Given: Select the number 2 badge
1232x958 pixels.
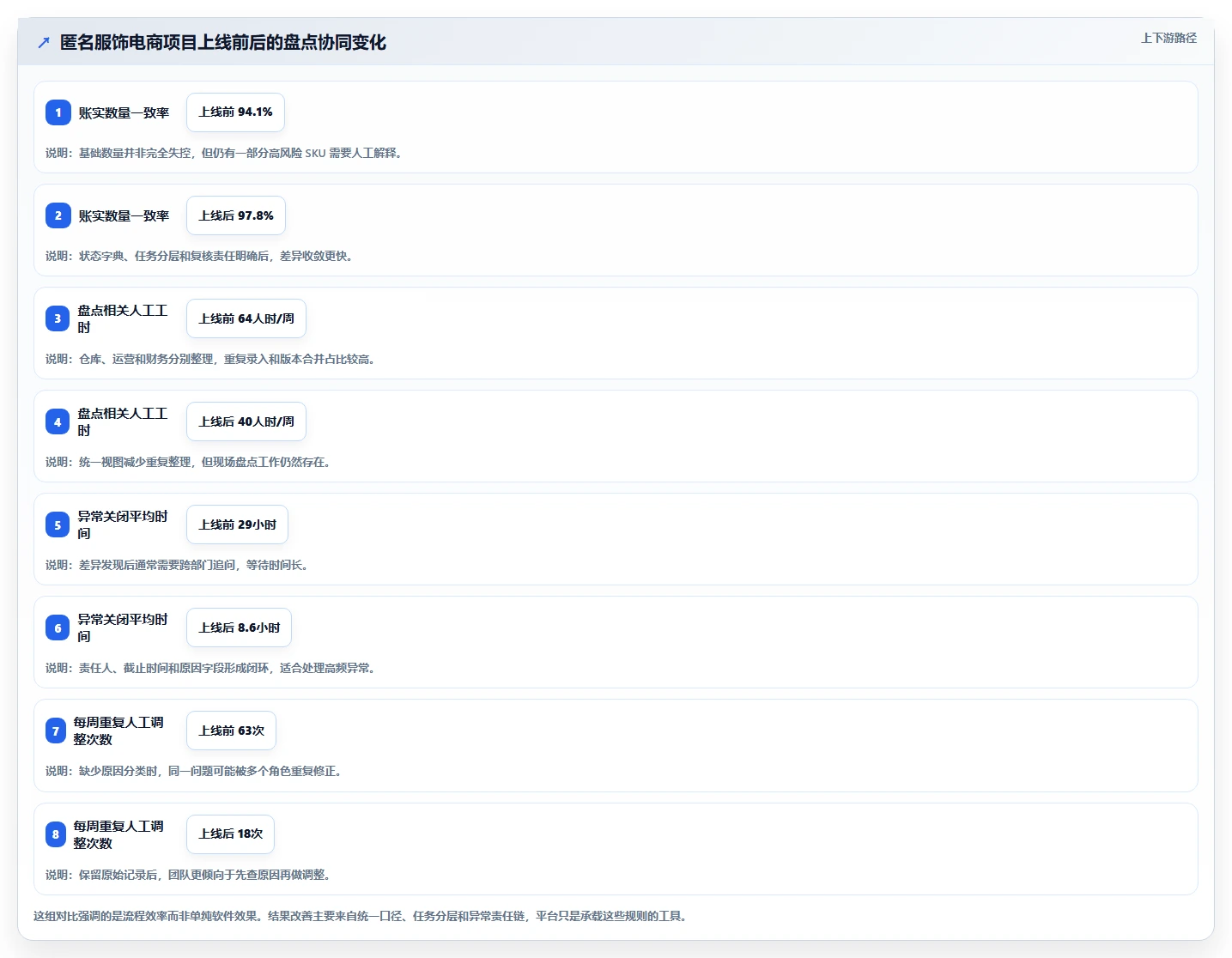Looking at the screenshot, I should tap(58, 215).
